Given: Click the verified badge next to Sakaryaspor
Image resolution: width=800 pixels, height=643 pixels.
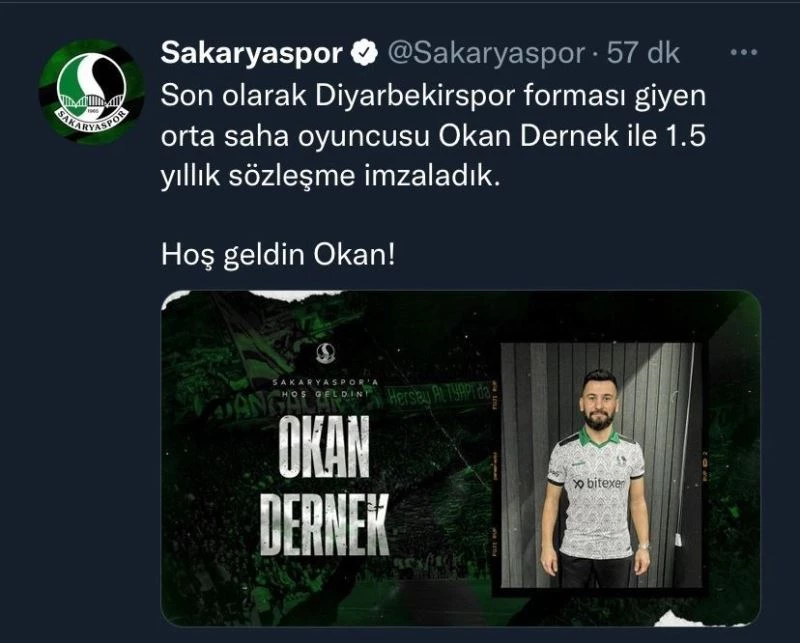Looking at the screenshot, I should (x=364, y=53).
